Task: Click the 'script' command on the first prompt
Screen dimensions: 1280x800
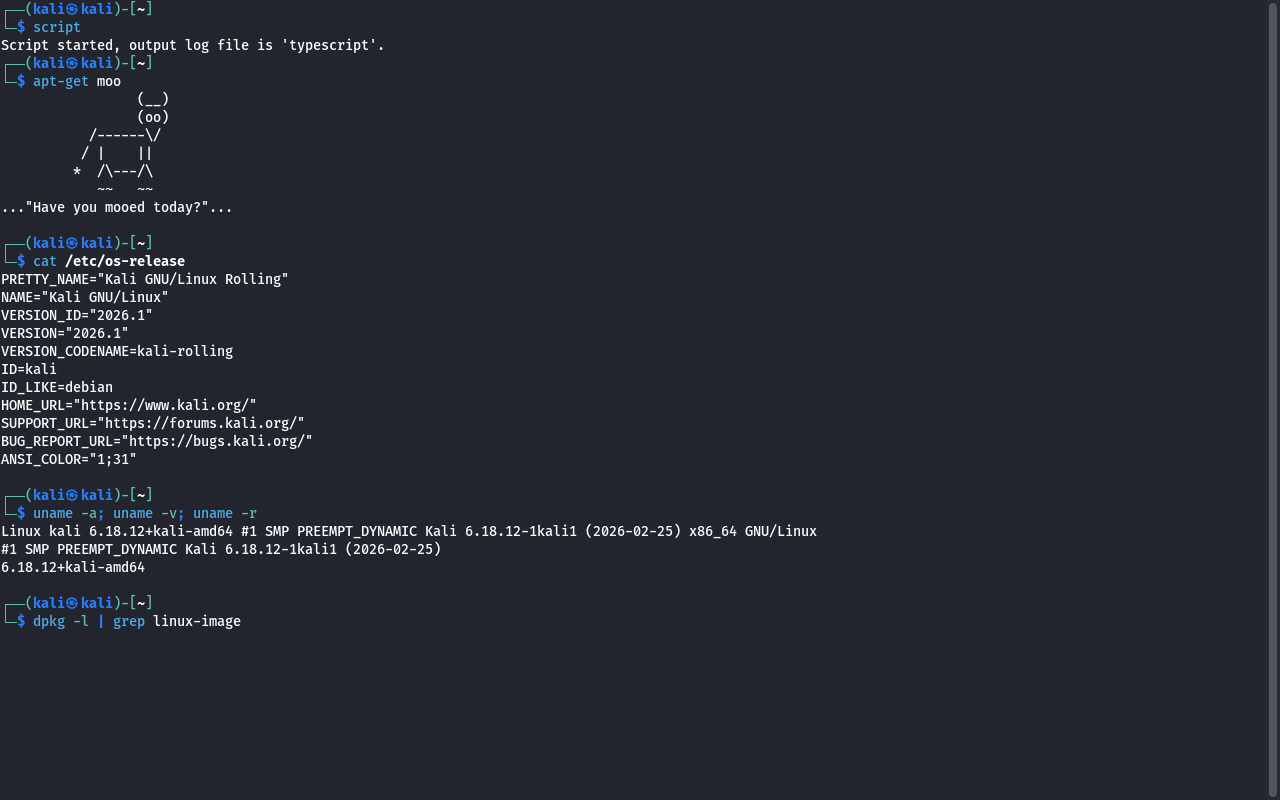Action: 56,27
